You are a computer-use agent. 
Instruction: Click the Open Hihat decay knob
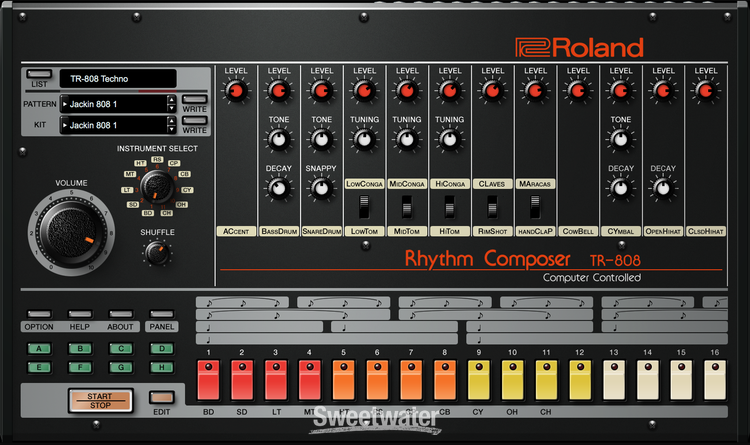(x=663, y=187)
